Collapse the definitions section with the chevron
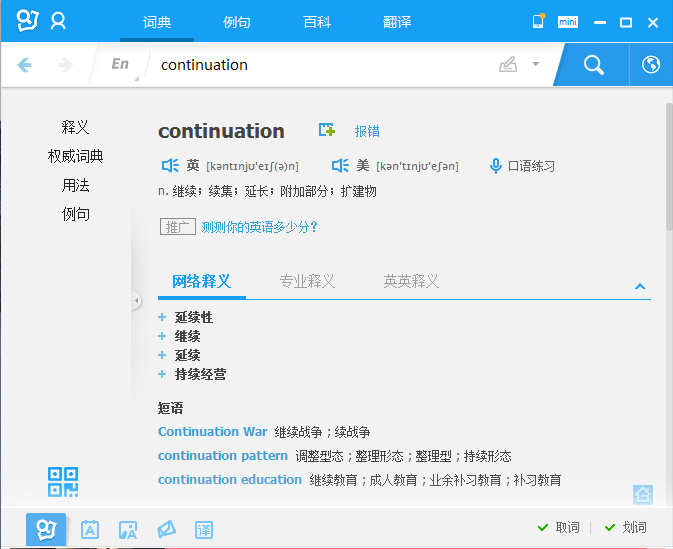 click(x=640, y=286)
